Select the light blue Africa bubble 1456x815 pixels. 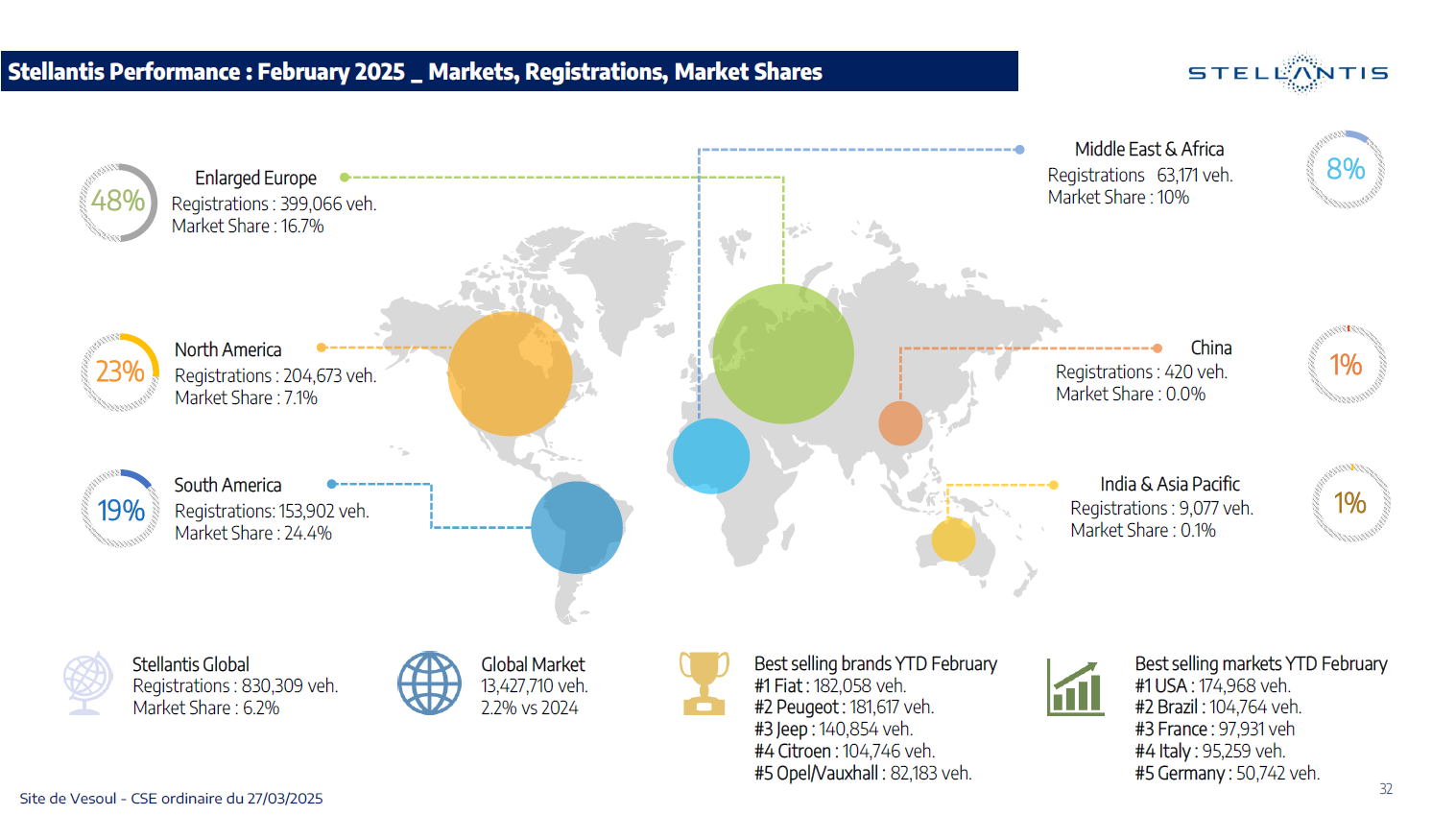[711, 456]
